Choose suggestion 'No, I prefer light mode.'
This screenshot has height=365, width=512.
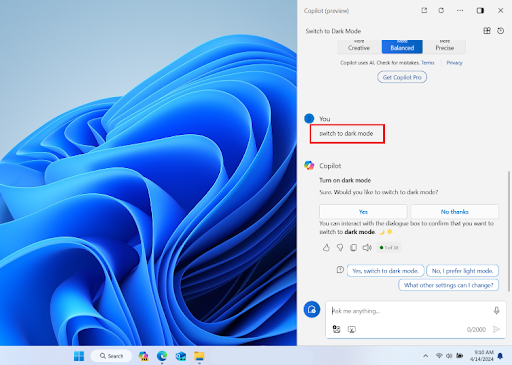(462, 271)
